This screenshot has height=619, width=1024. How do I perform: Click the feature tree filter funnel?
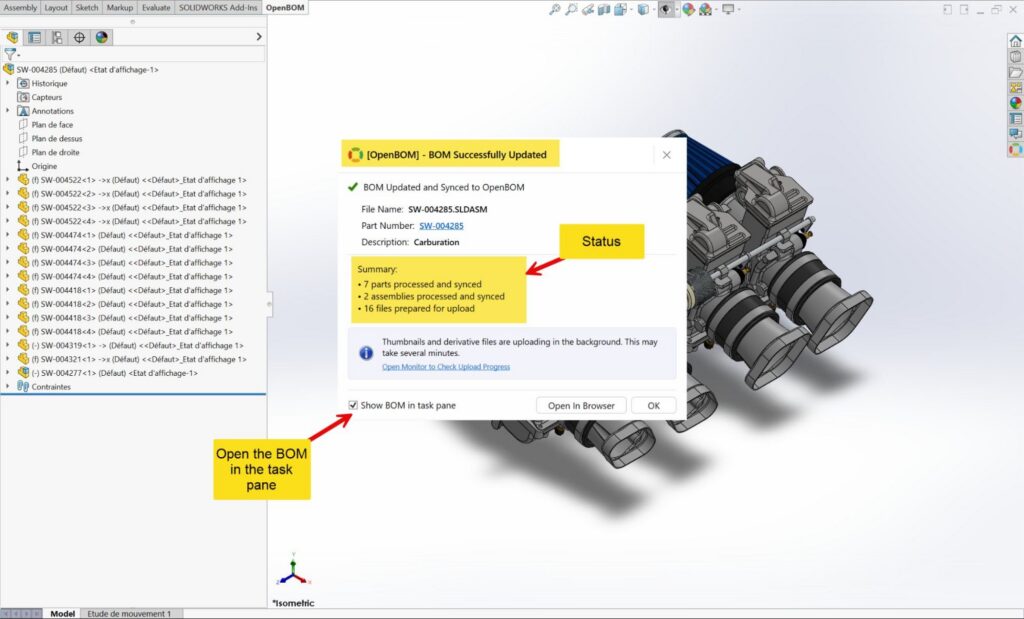click(x=11, y=55)
